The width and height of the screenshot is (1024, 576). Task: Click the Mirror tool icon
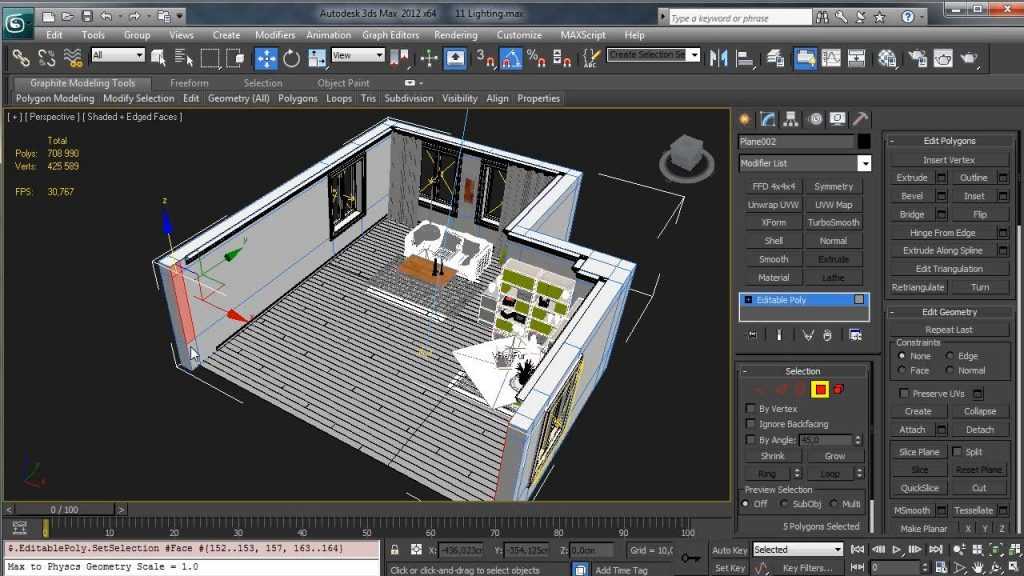(720, 58)
